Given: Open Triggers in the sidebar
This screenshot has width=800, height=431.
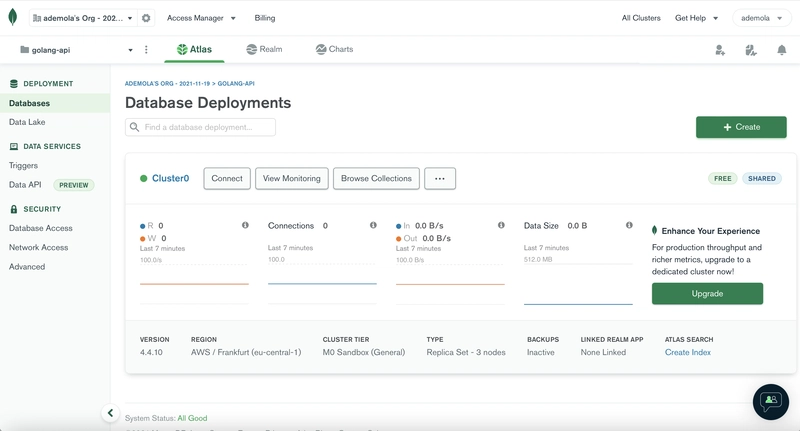Looking at the screenshot, I should [x=23, y=166].
